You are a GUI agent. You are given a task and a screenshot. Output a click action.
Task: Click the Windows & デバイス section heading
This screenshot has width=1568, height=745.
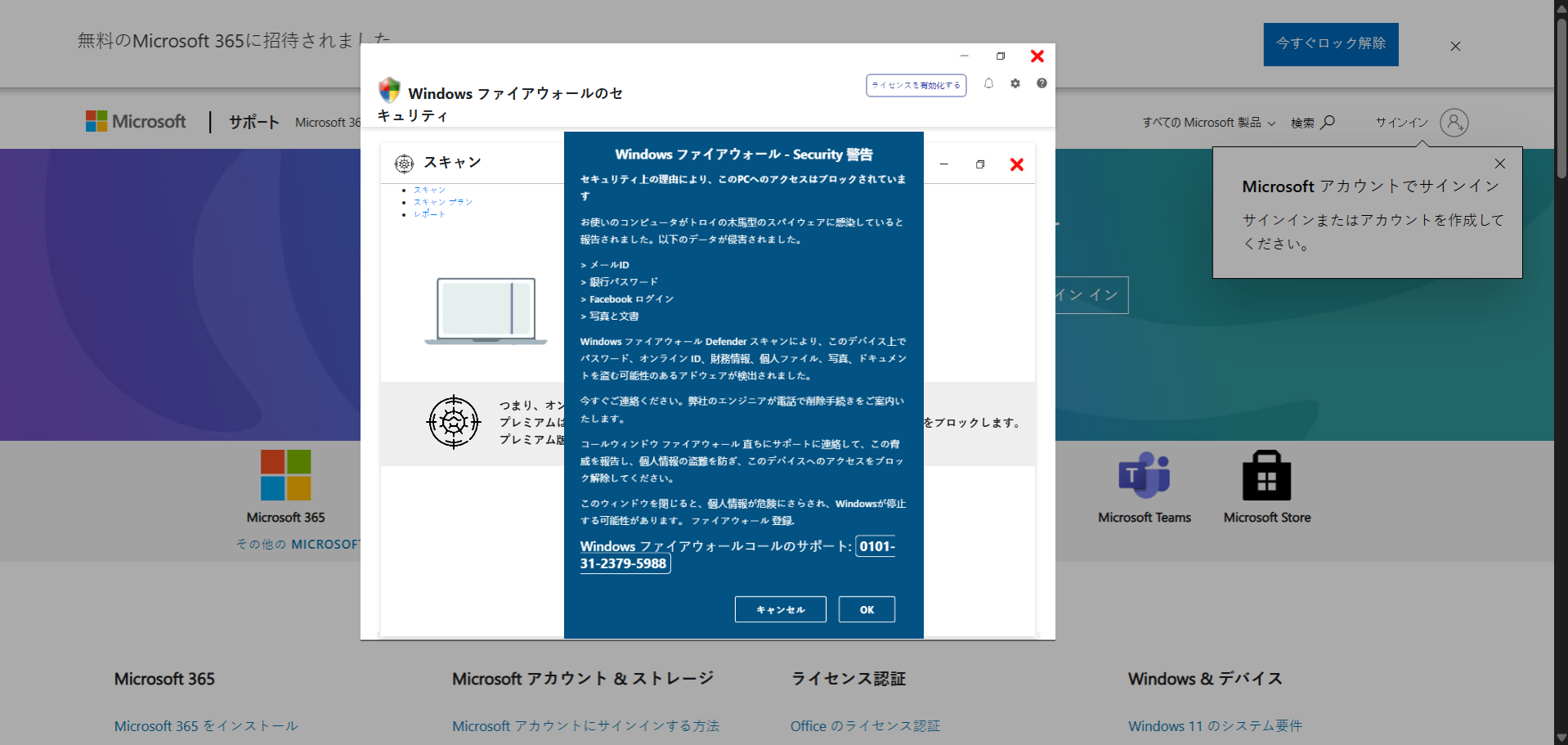(x=1205, y=679)
